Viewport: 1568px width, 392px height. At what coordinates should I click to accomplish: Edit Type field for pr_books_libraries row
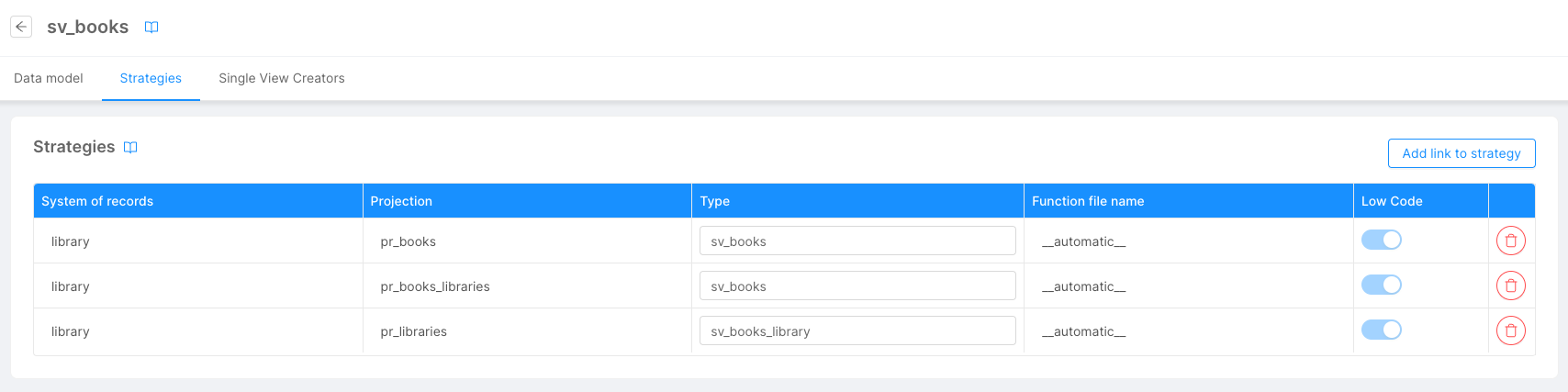click(x=857, y=286)
